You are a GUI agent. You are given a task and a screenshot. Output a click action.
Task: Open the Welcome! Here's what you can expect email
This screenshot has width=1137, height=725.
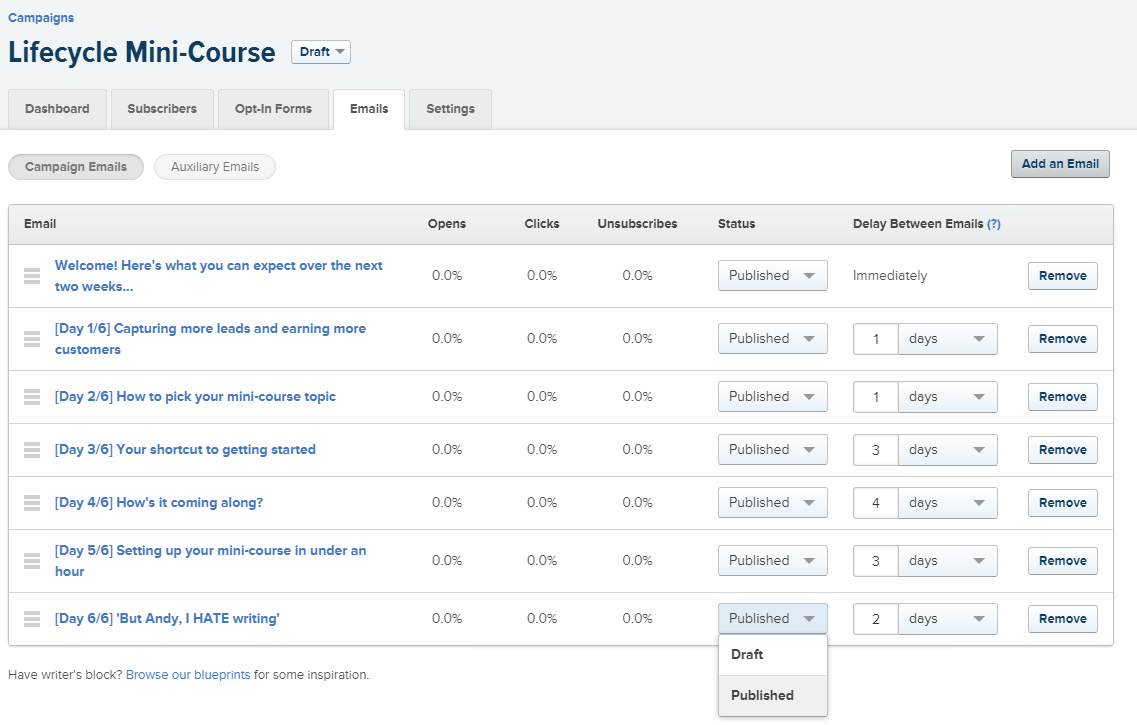point(218,276)
